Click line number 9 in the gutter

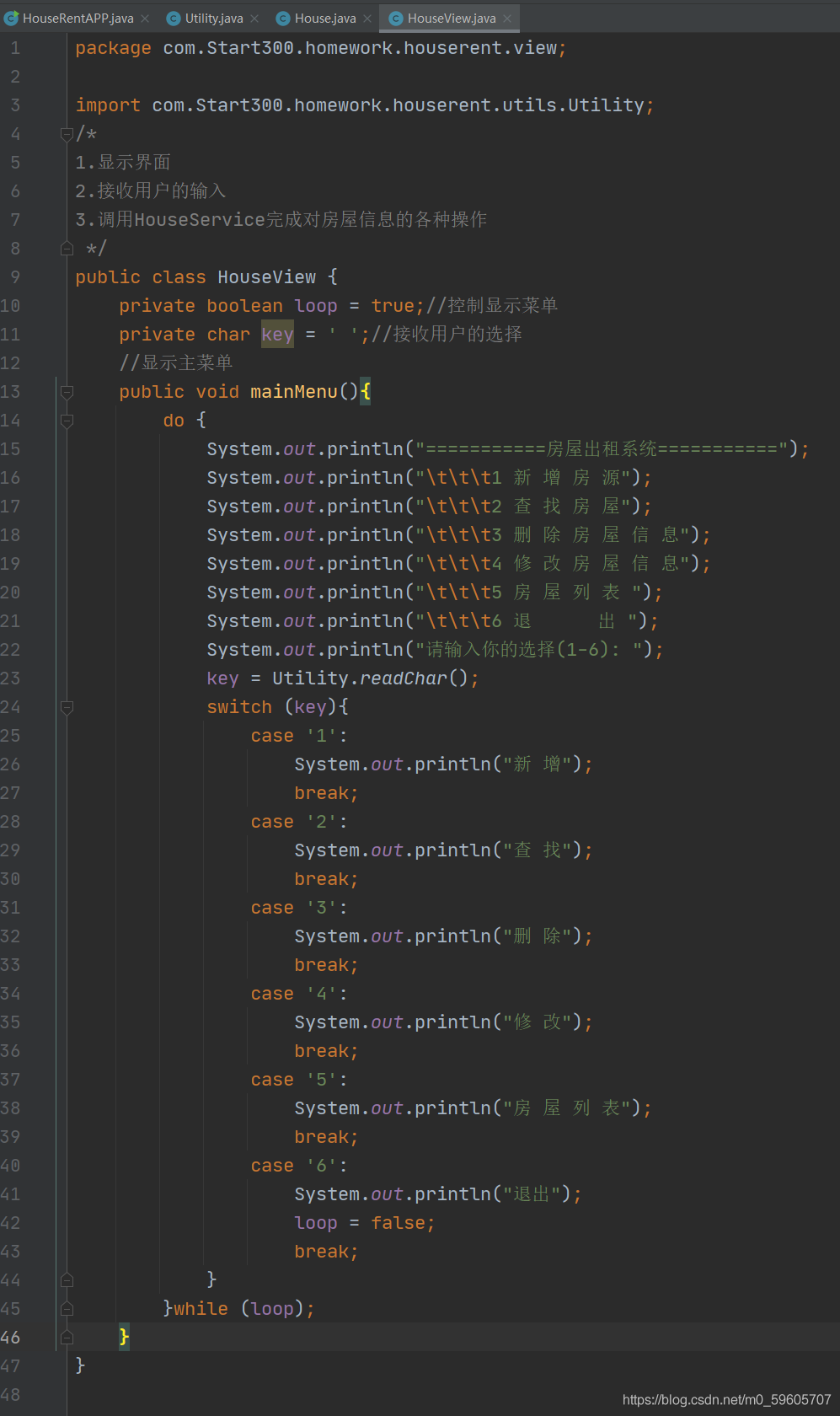coord(15,277)
